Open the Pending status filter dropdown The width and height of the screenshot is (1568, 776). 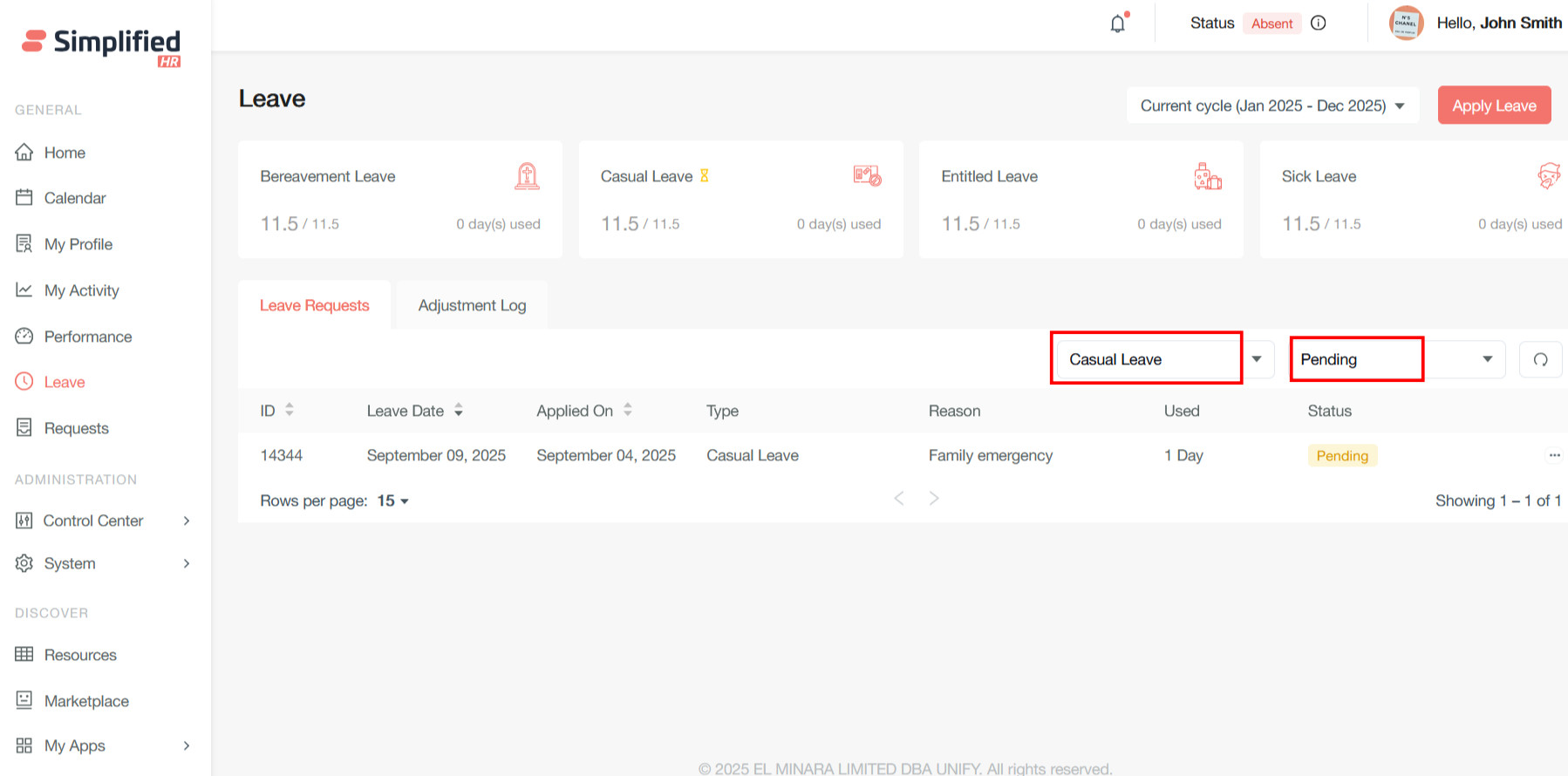pos(1396,359)
